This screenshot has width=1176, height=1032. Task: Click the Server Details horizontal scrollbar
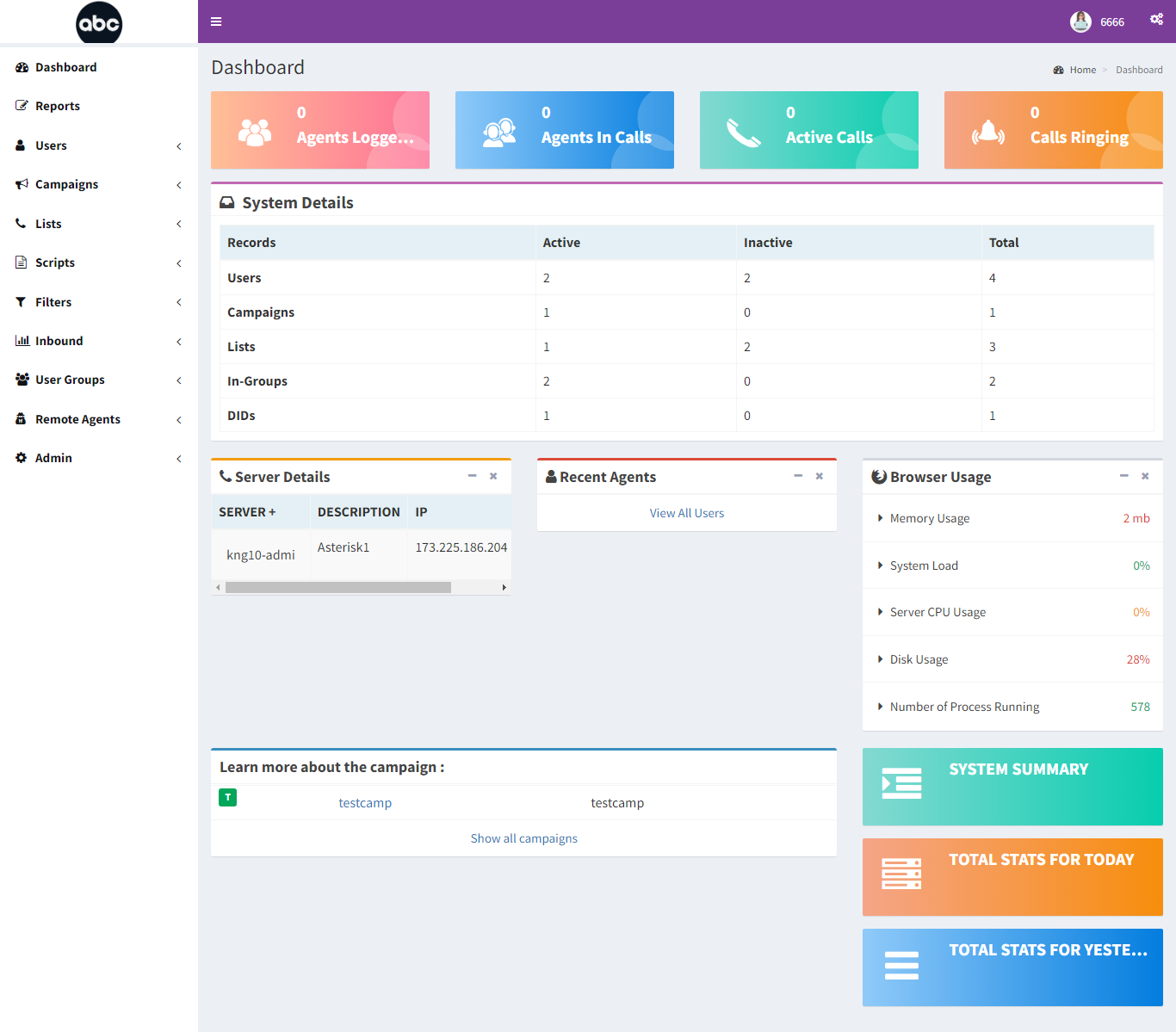[337, 587]
